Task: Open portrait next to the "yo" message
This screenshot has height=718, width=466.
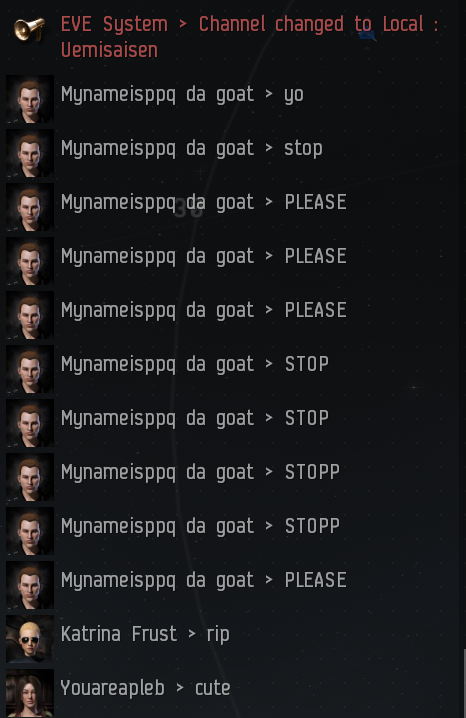Action: pos(30,99)
